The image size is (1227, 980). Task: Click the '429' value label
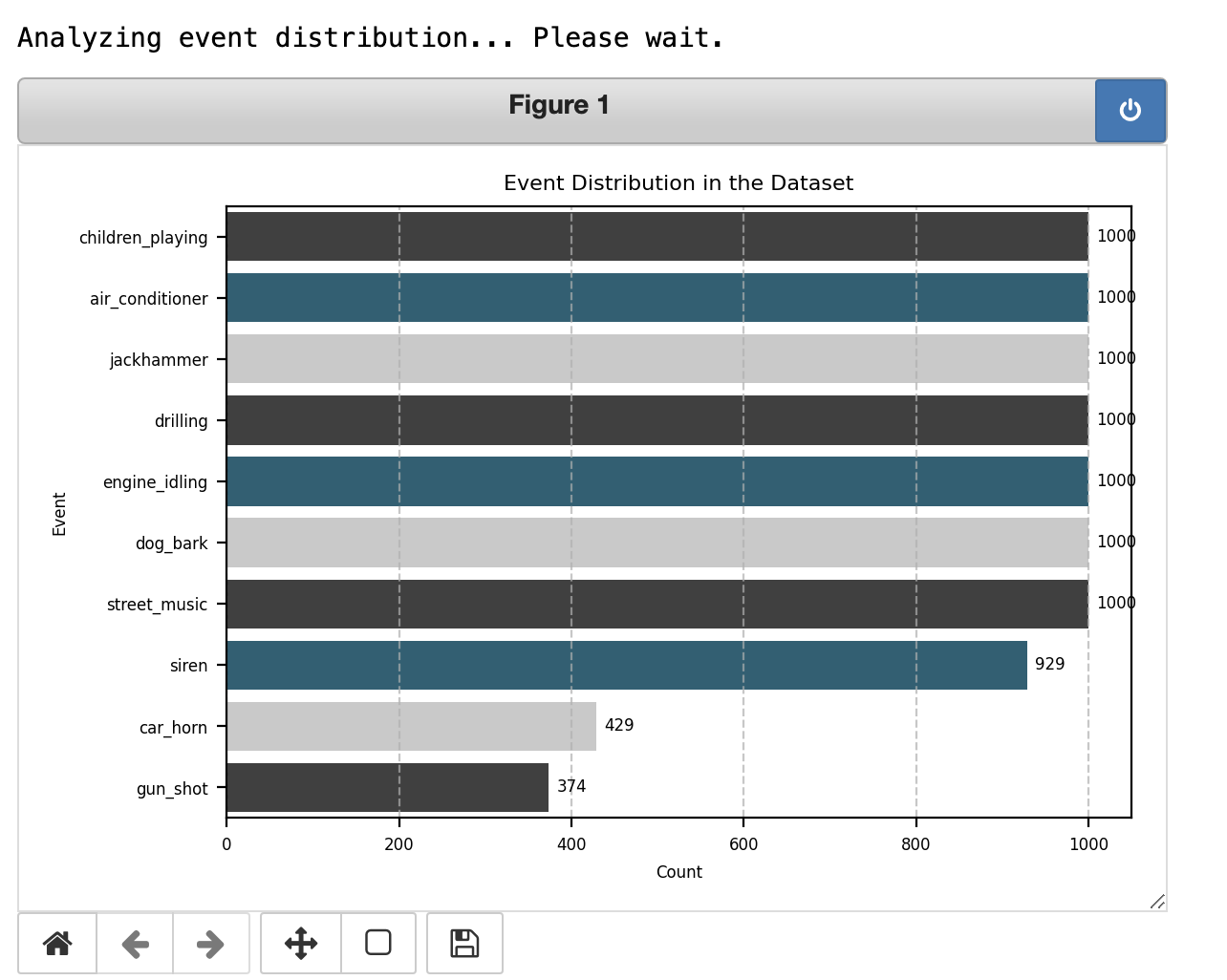point(619,725)
